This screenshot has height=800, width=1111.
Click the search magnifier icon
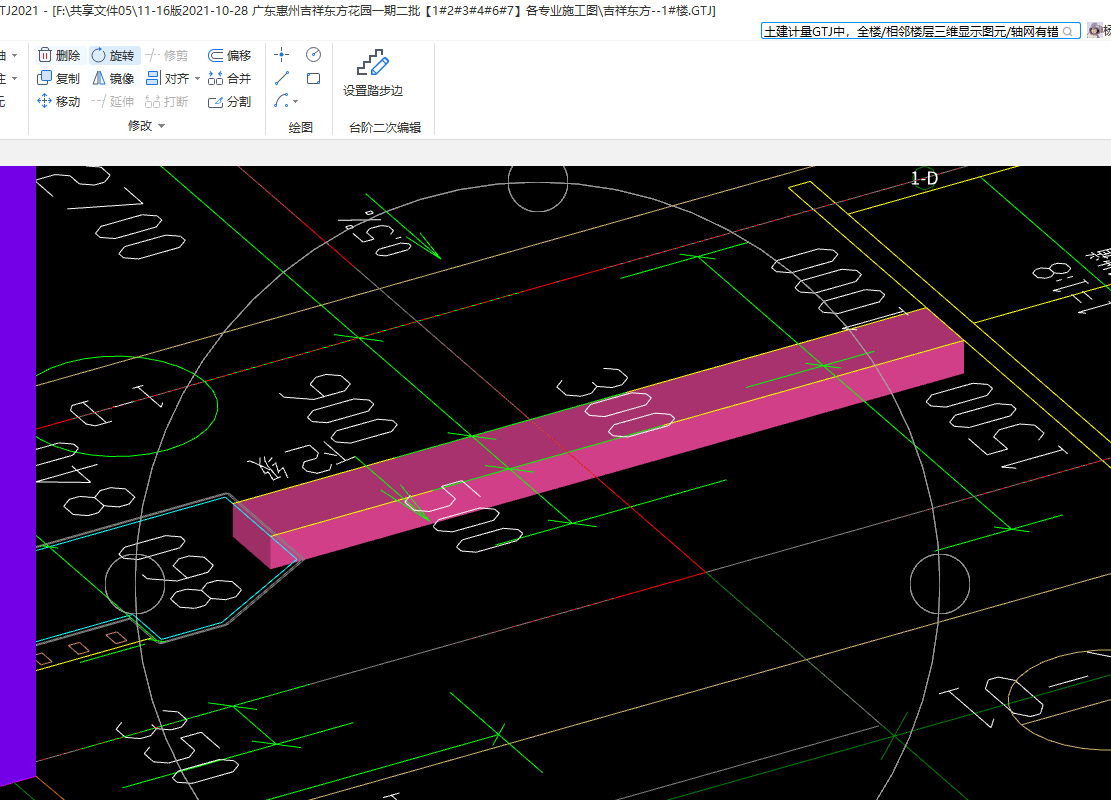pyautogui.click(x=1068, y=31)
